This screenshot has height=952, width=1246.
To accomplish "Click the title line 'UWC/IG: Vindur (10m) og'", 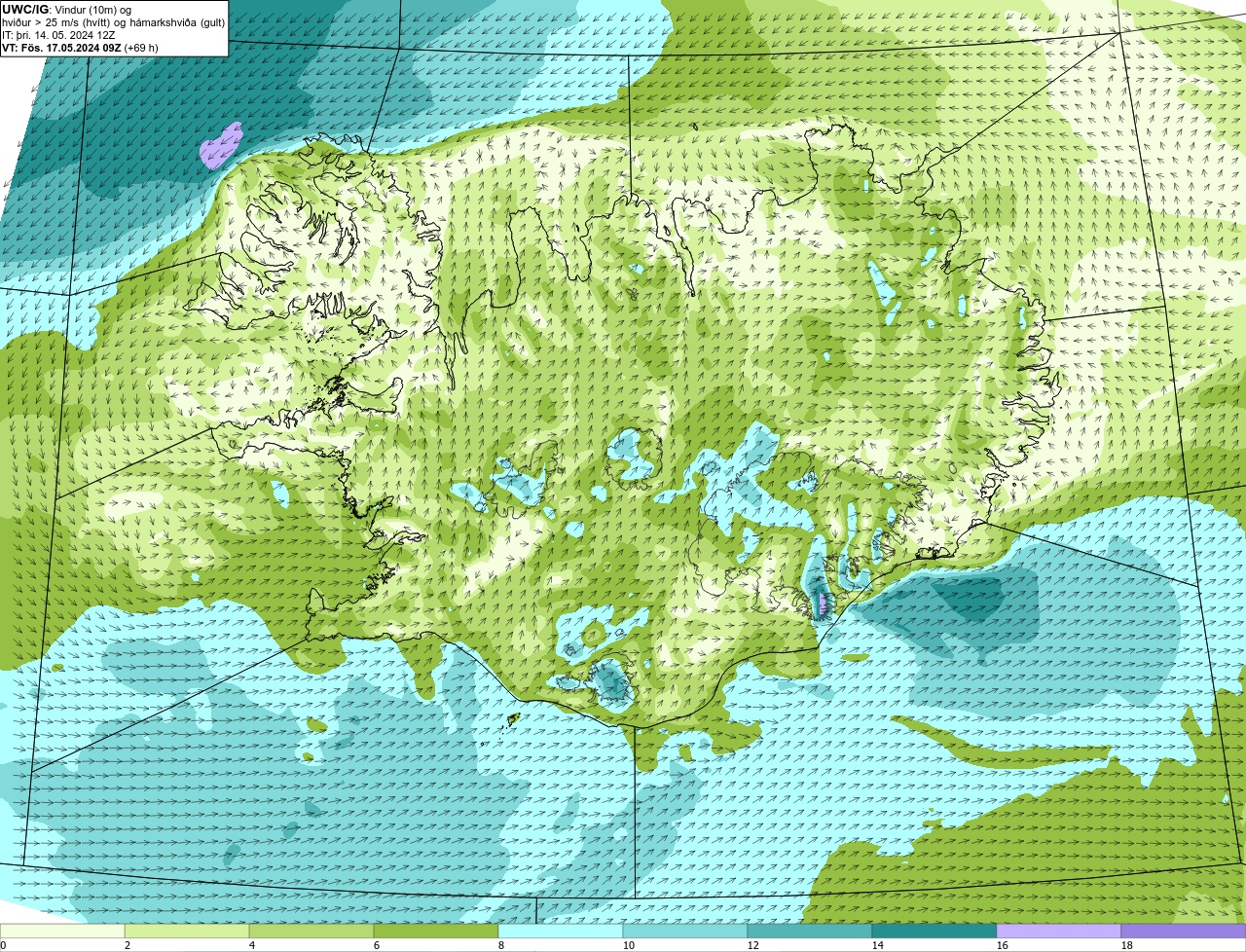I will (x=66, y=9).
